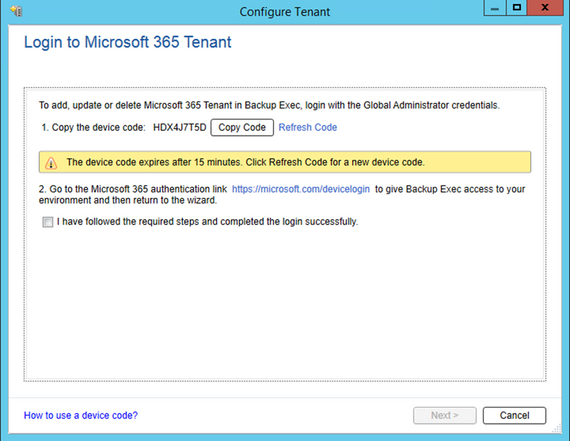The image size is (570, 441).
Task: Click the Configure Tenant title bar text
Action: click(285, 12)
